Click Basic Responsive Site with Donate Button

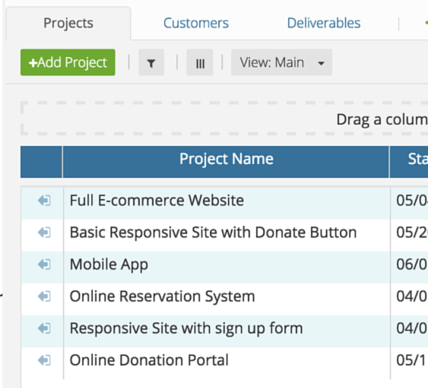pyautogui.click(x=213, y=232)
